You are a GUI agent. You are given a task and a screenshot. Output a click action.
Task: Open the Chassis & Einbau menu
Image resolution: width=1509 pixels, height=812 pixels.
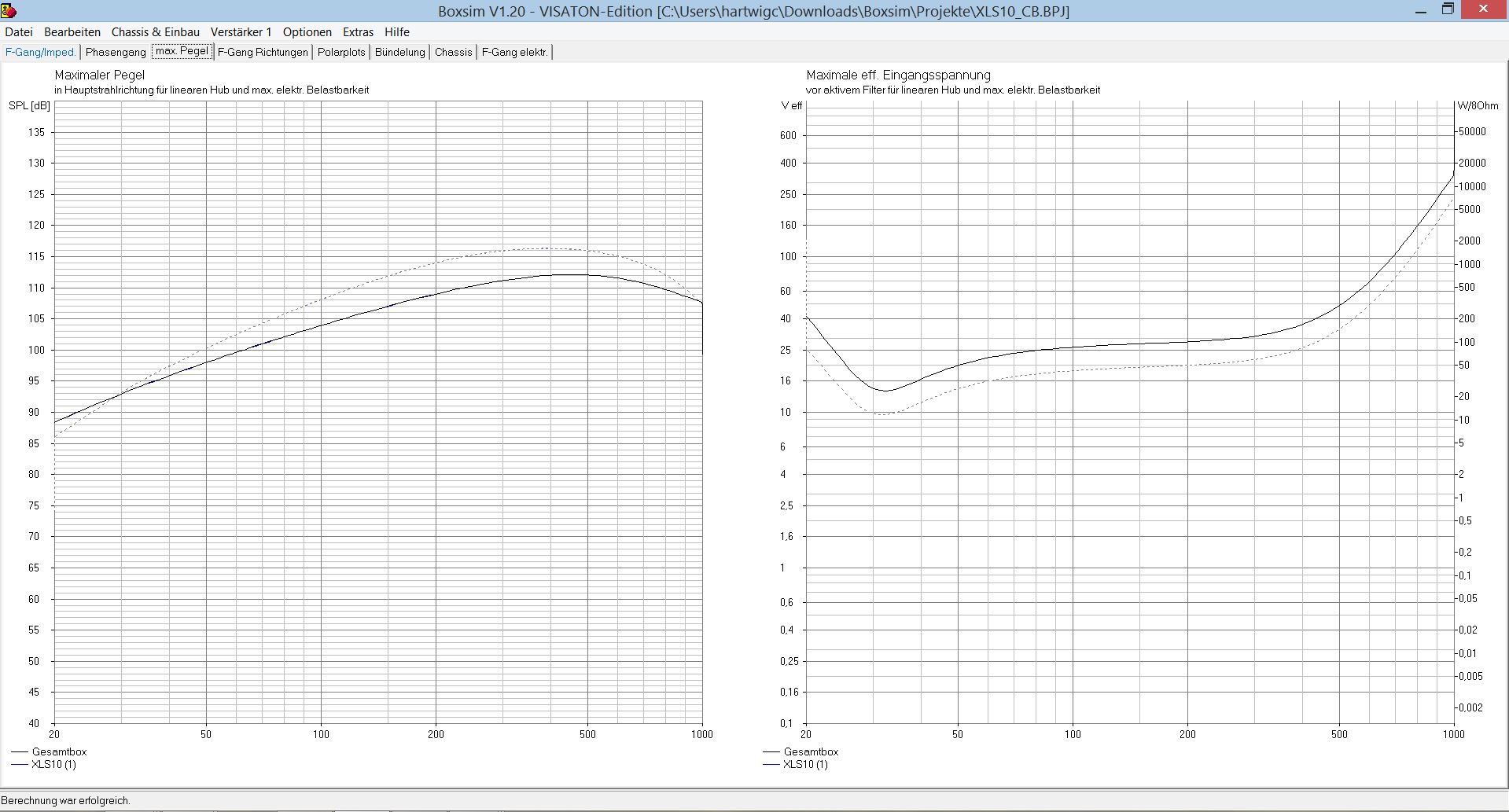pyautogui.click(x=156, y=32)
